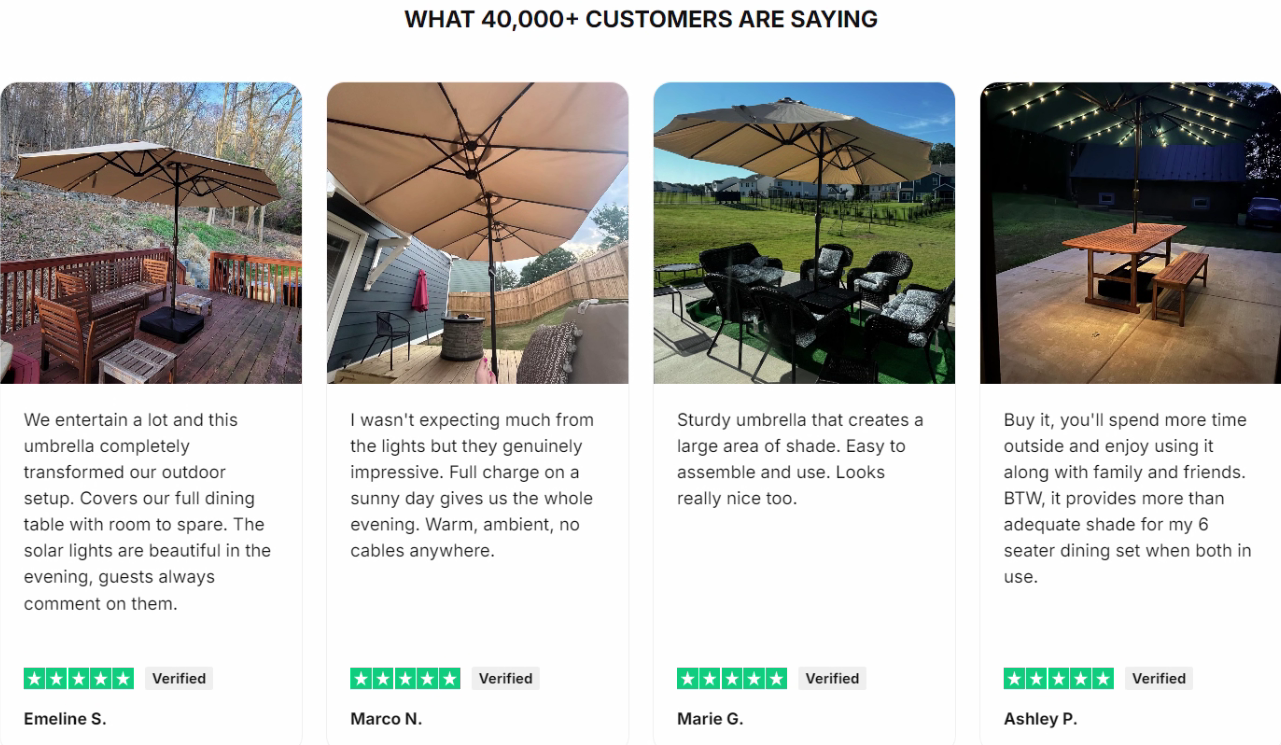1281x745 pixels.
Task: Click reviewer name Marco N.
Action: tap(386, 719)
